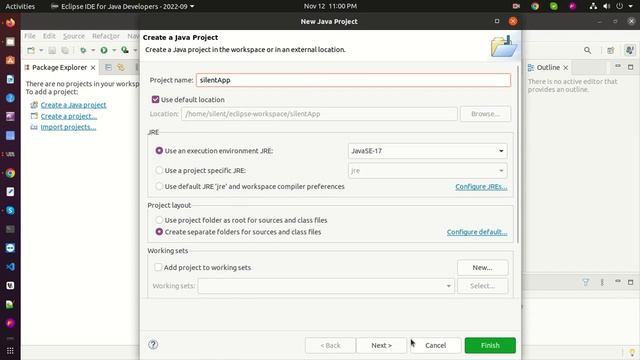
Task: Click the Open Perspective icon
Action: pos(611,50)
